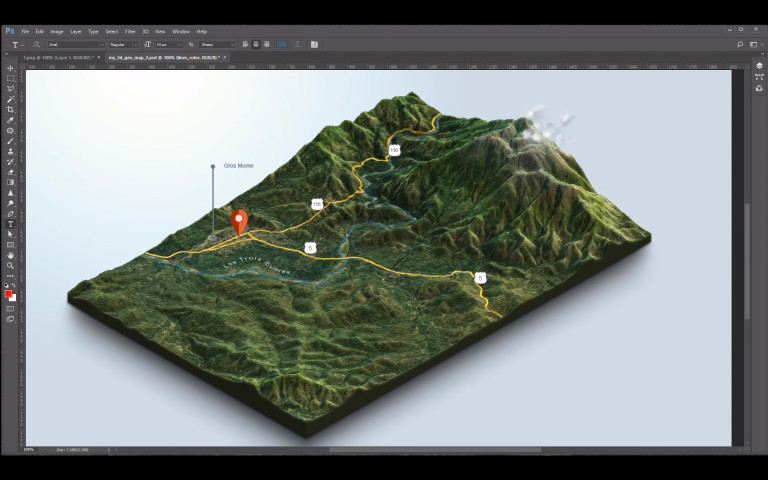Switch to the first document tab
The width and height of the screenshot is (768, 480).
click(56, 57)
